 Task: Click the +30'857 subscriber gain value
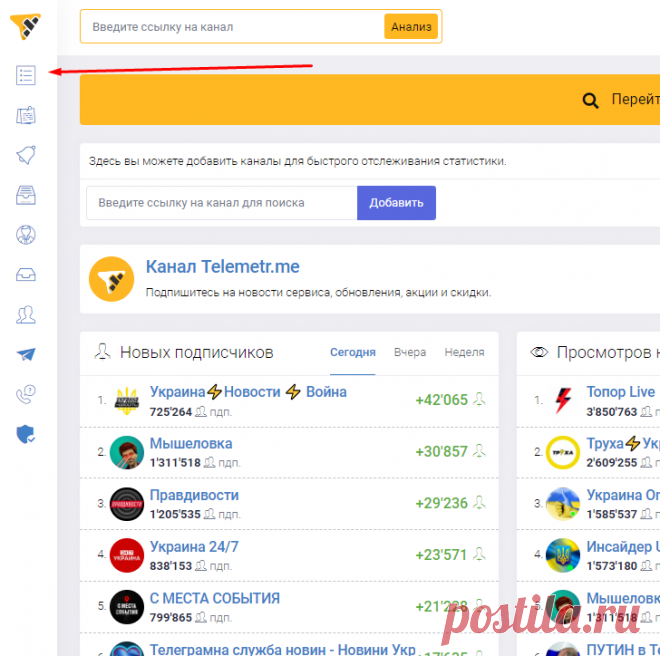pos(441,451)
